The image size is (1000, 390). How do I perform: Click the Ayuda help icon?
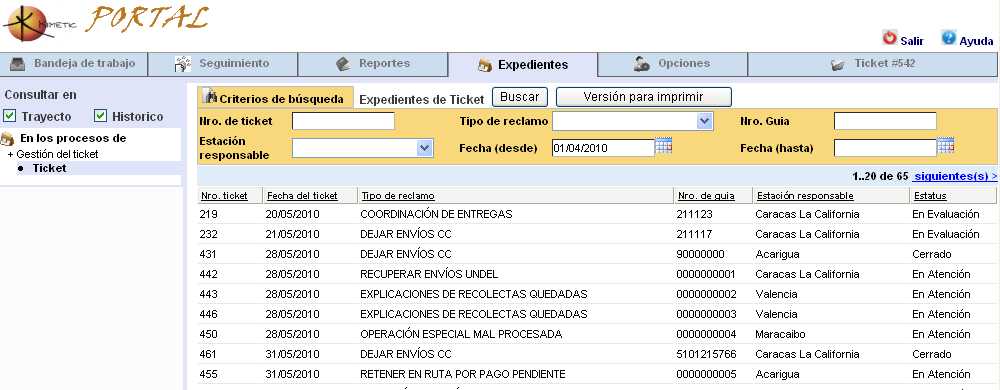pyautogui.click(x=948, y=38)
